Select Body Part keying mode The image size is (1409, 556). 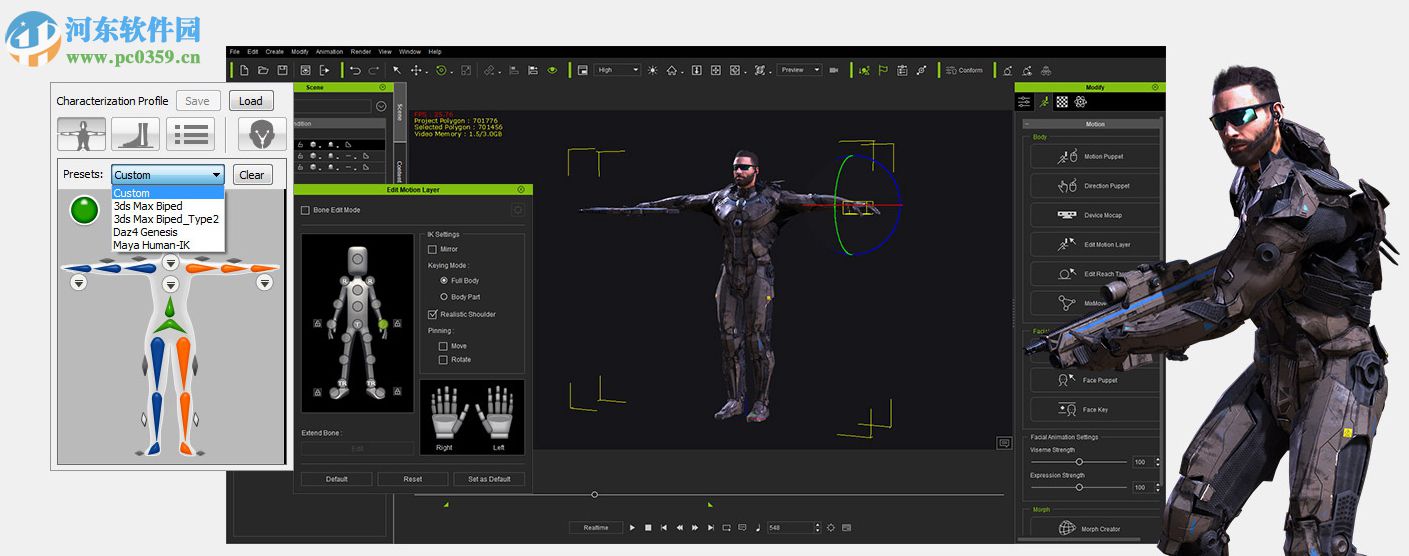pos(444,297)
